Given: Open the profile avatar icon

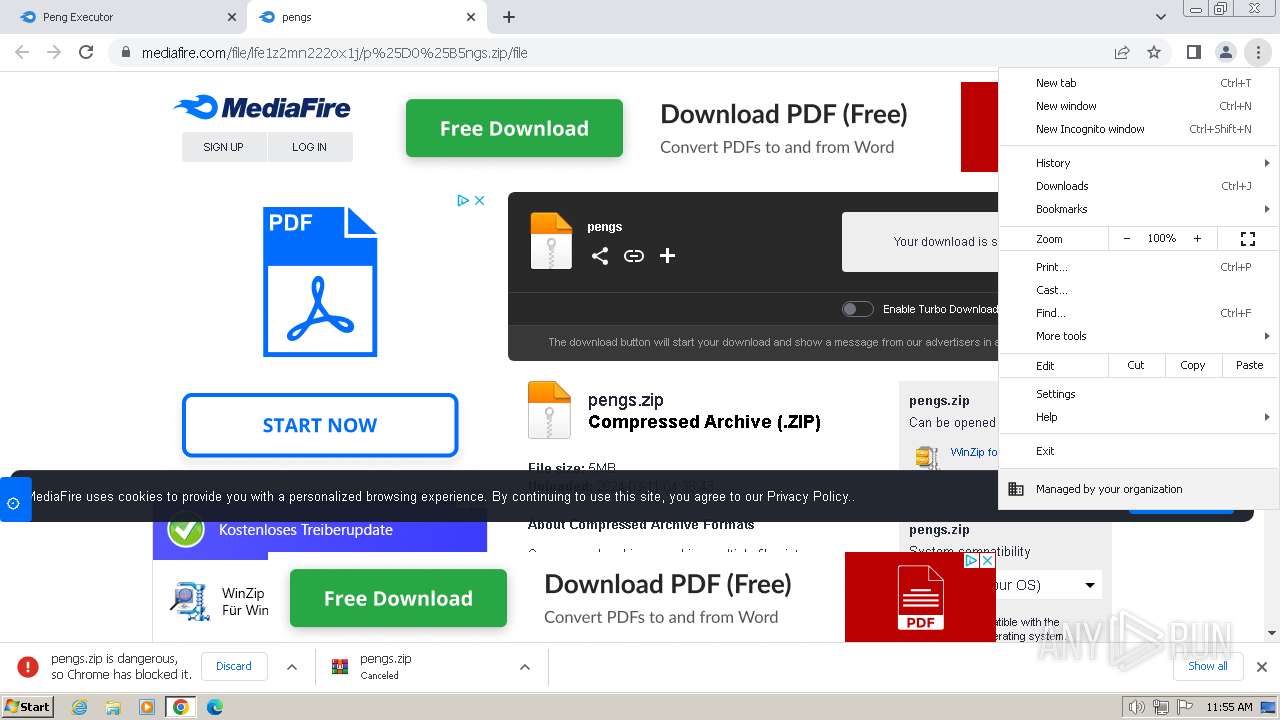Looking at the screenshot, I should tap(1225, 52).
